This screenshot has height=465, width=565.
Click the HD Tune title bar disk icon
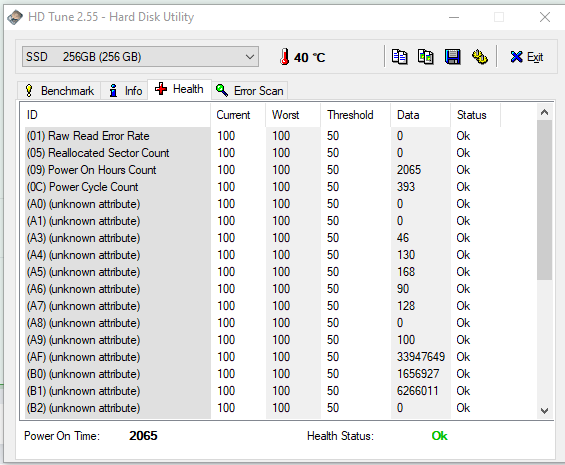[x=15, y=17]
